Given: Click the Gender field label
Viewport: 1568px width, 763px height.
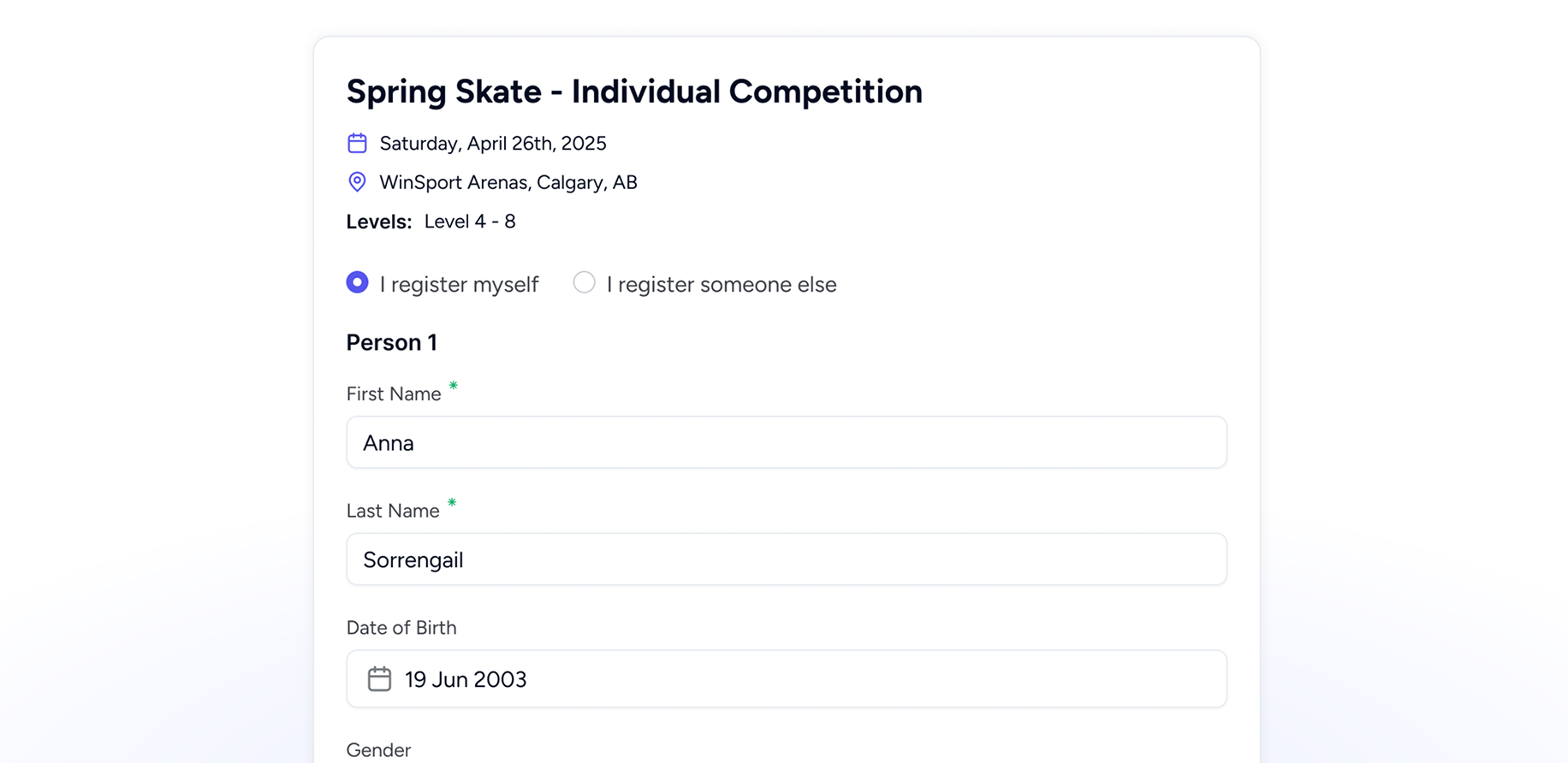Looking at the screenshot, I should pyautogui.click(x=378, y=750).
